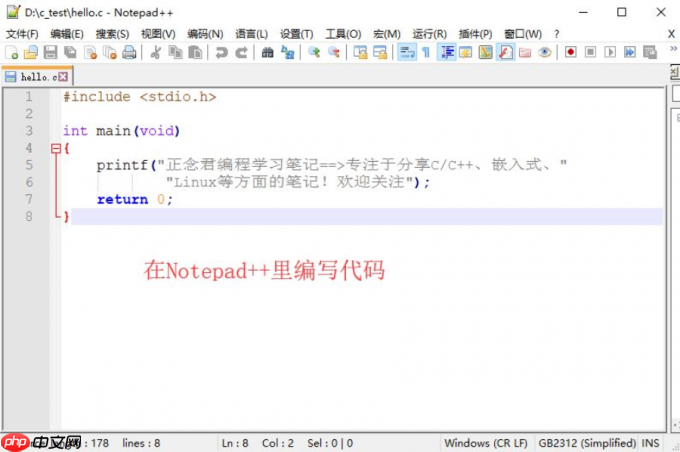680x452 pixels.
Task: Open the 设置(T) menu
Action: click(x=297, y=34)
